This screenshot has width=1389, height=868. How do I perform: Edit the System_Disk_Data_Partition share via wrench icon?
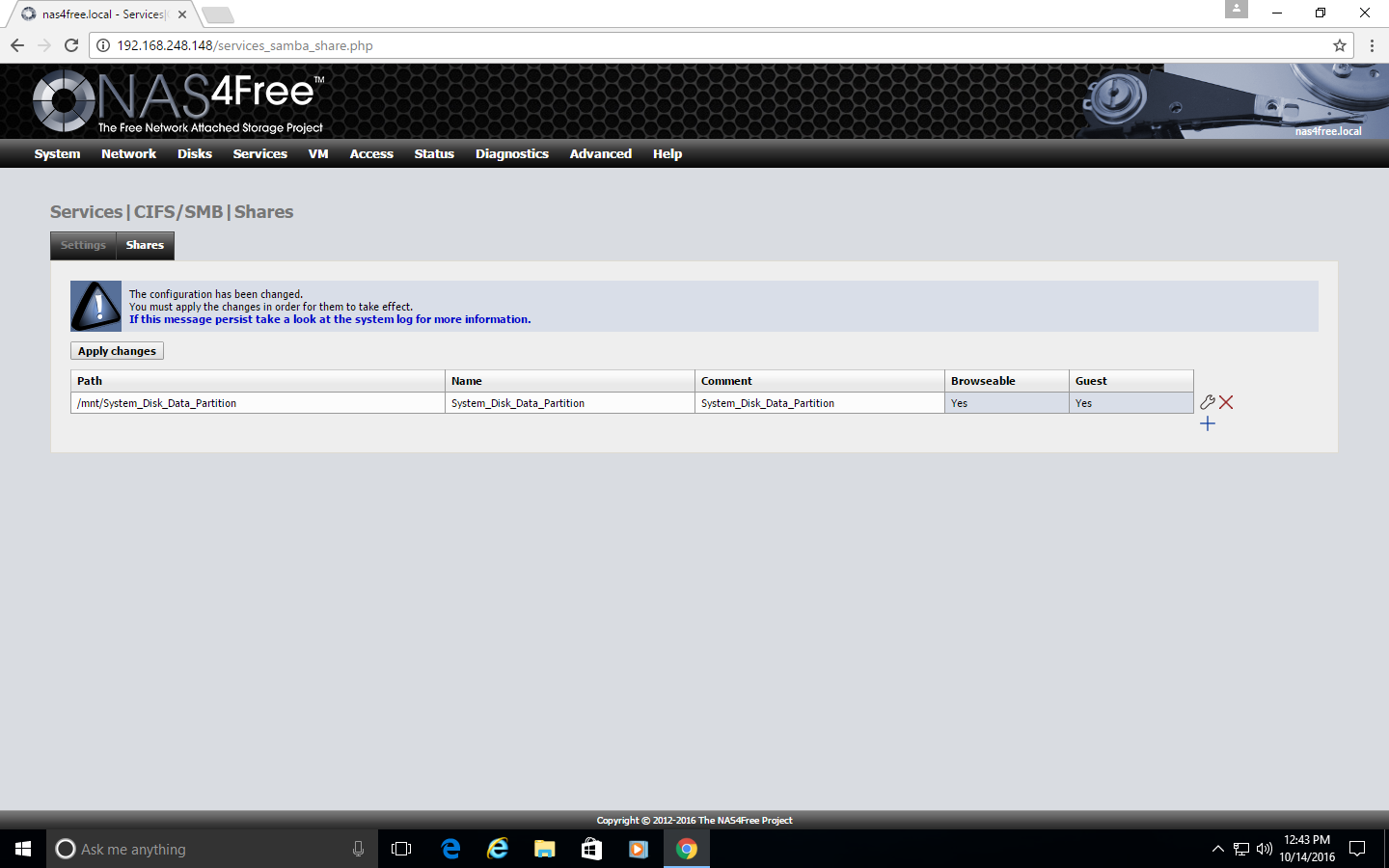point(1207,402)
